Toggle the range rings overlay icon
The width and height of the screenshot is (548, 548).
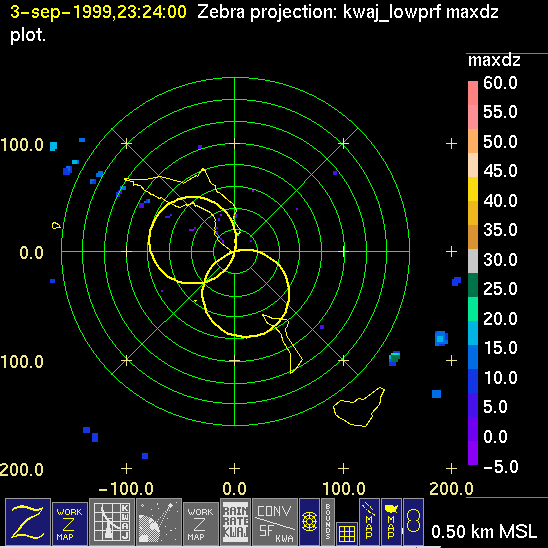[309, 522]
